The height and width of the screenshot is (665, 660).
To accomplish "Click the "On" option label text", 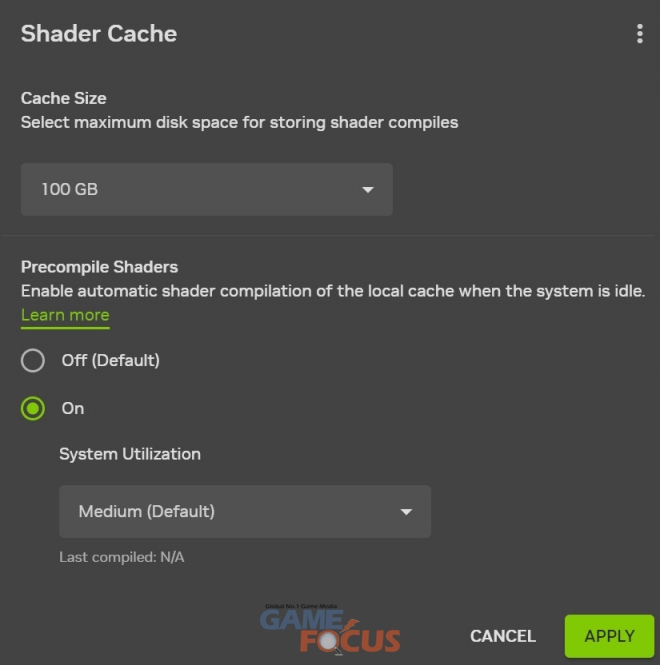I will 73,408.
